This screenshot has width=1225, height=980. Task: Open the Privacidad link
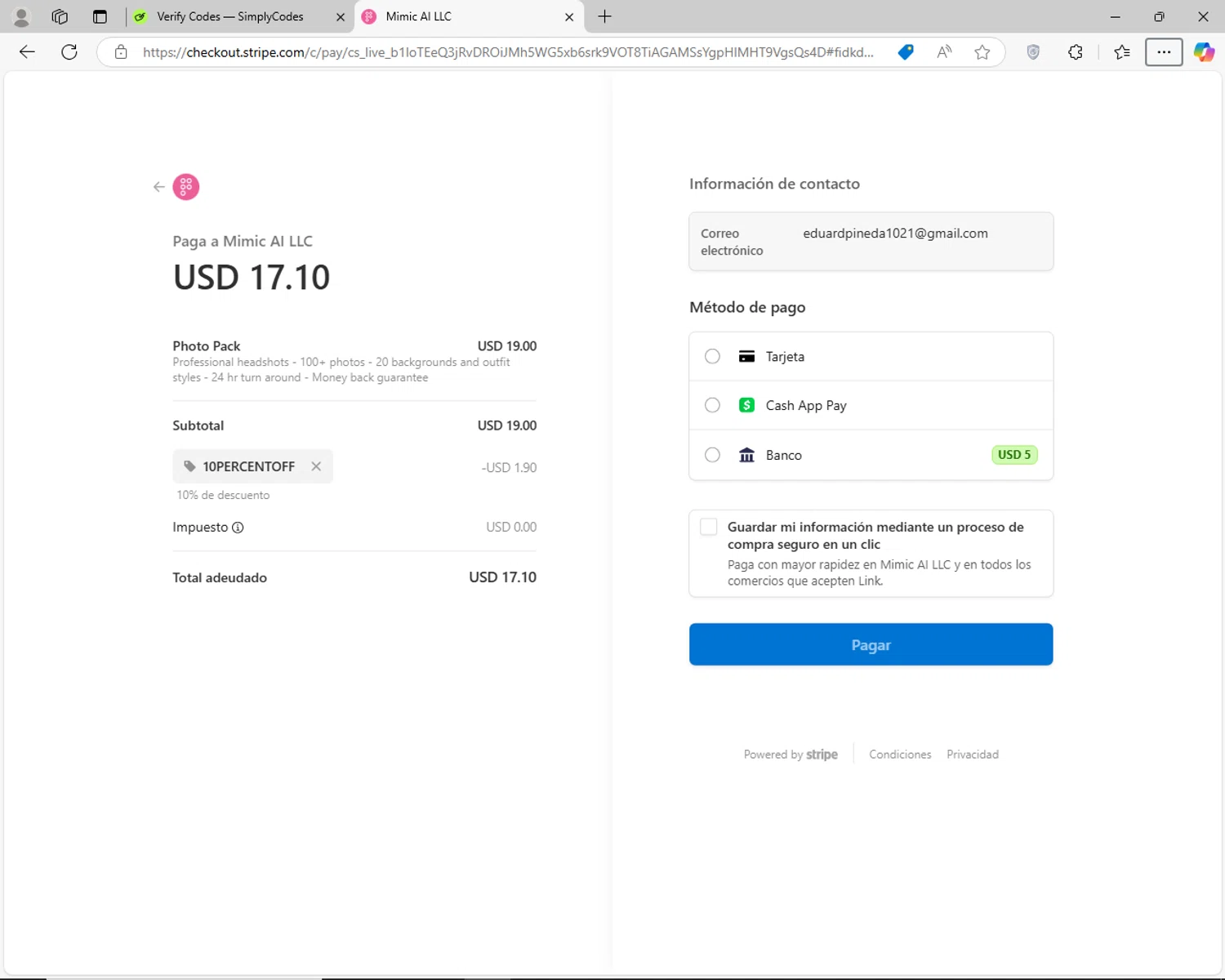coord(973,755)
